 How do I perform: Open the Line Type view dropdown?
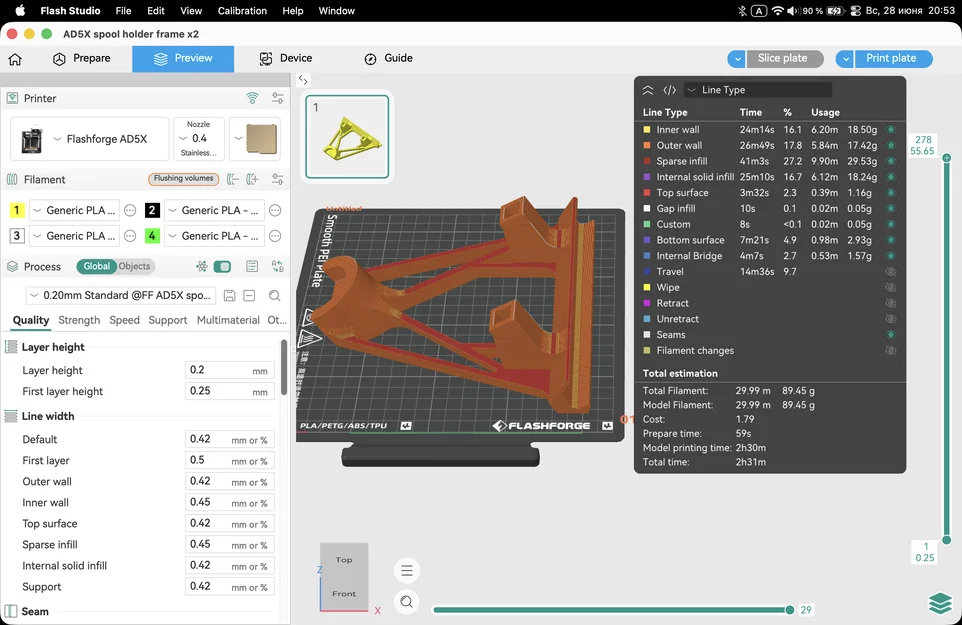758,90
